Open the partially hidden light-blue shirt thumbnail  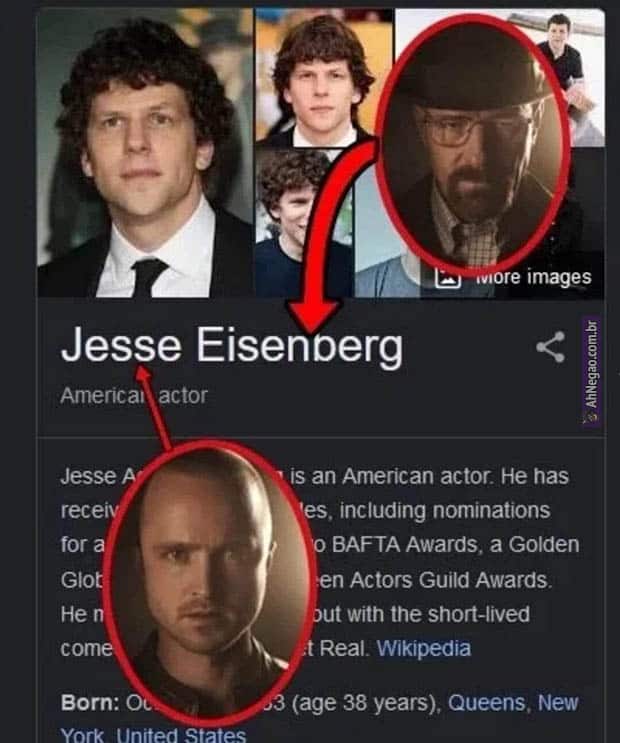[384, 265]
